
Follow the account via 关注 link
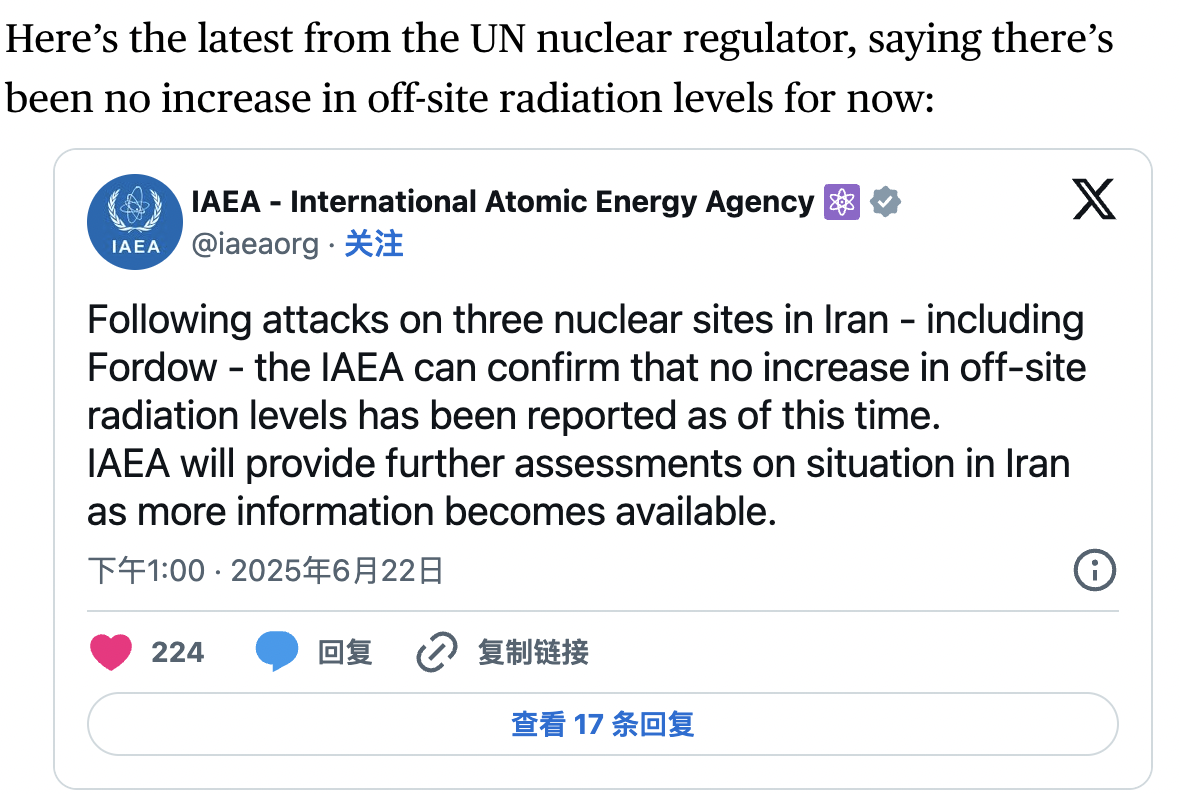pyautogui.click(x=374, y=244)
